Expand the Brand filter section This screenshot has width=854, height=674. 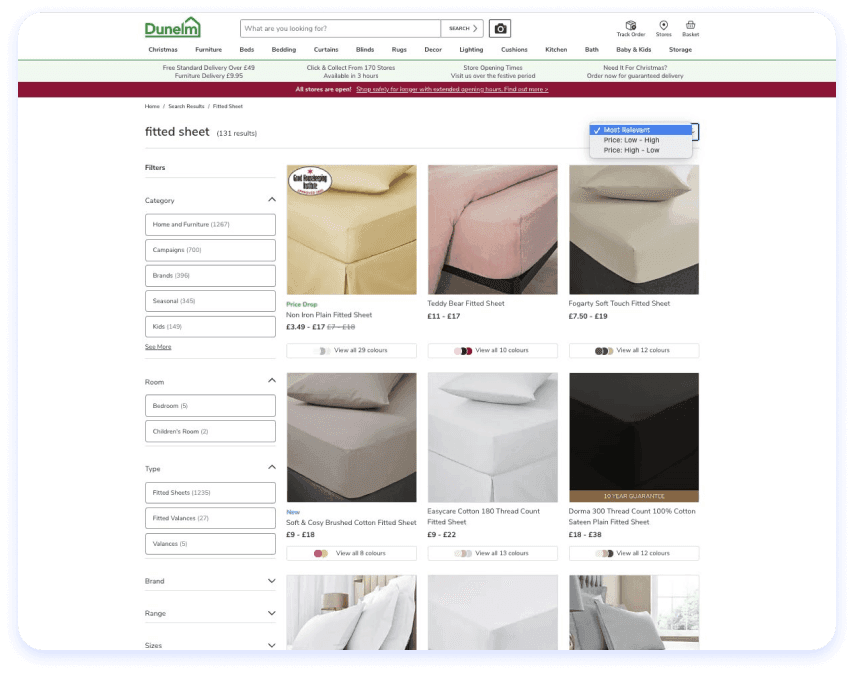click(x=270, y=580)
